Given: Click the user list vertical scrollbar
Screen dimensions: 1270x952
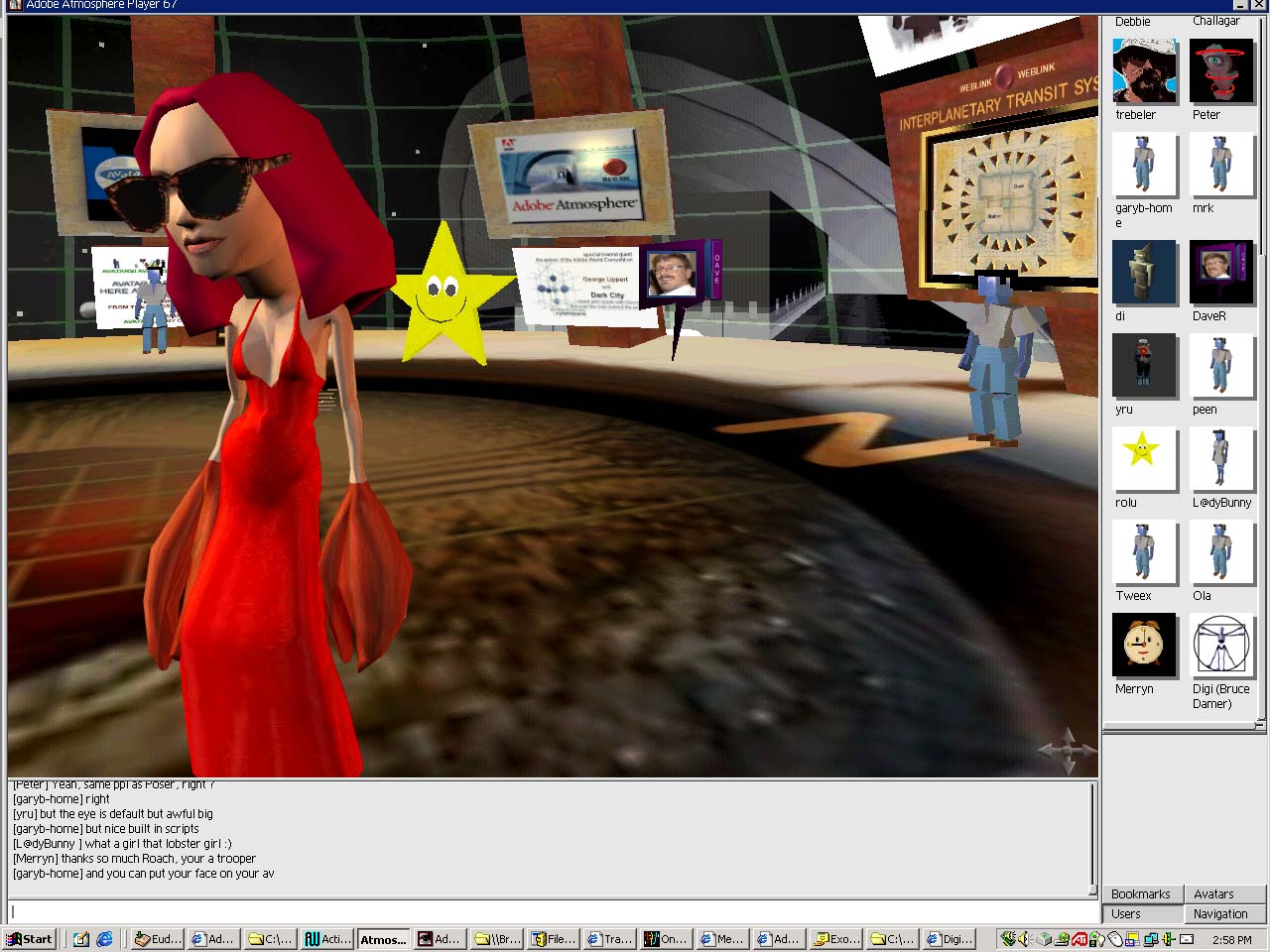Looking at the screenshot, I should 1262,367.
